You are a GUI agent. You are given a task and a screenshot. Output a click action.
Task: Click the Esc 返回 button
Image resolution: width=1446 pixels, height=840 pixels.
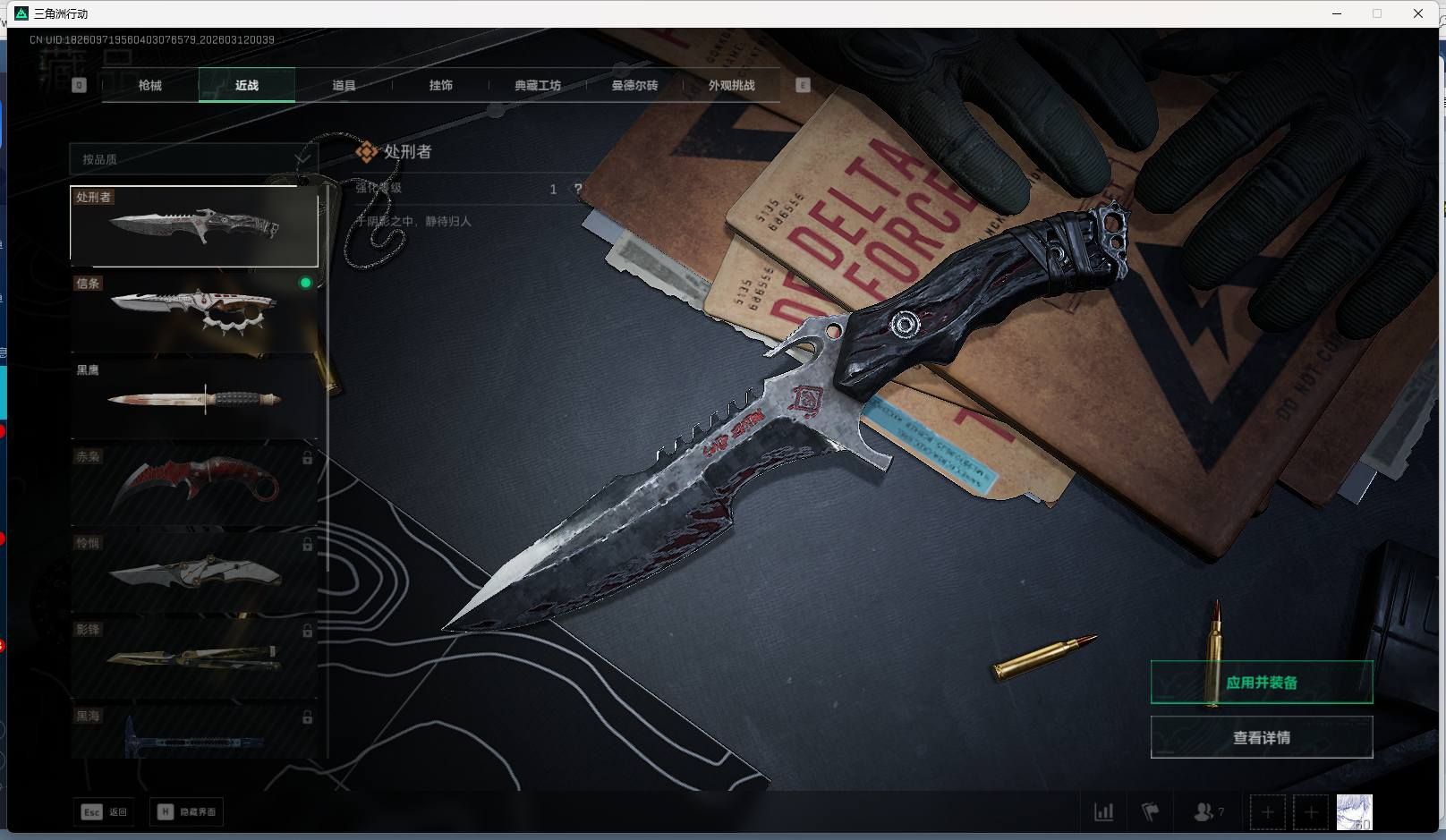[x=105, y=812]
